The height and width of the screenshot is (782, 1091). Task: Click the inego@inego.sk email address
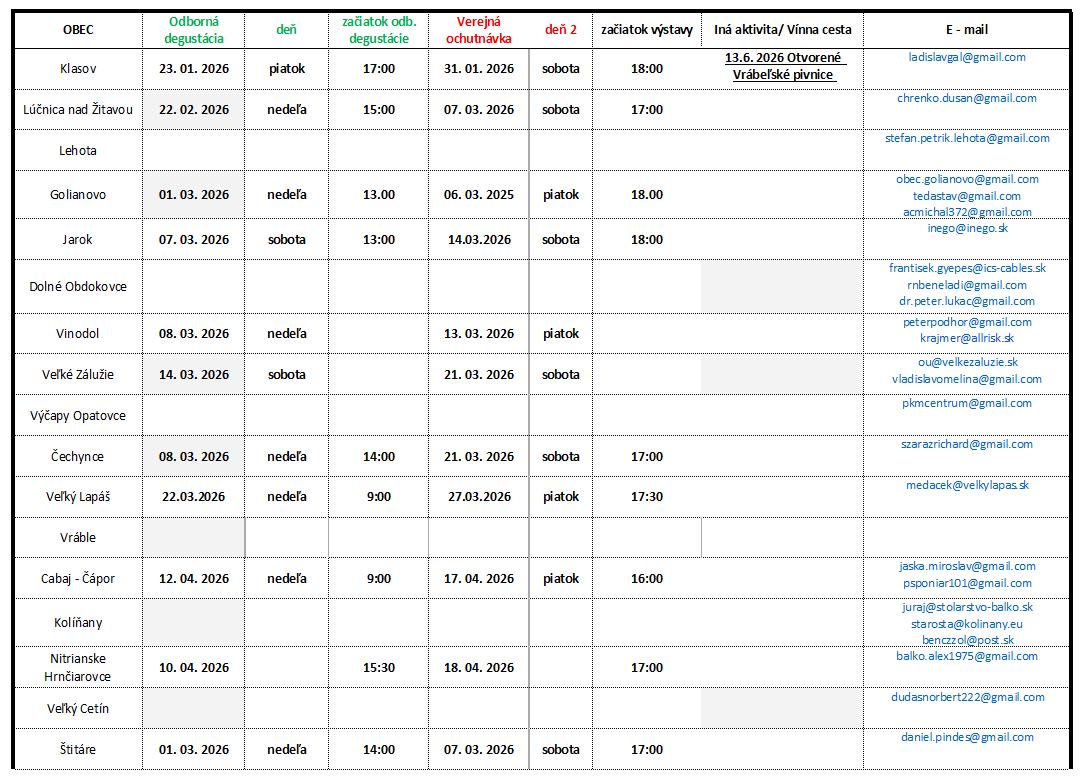(x=966, y=228)
